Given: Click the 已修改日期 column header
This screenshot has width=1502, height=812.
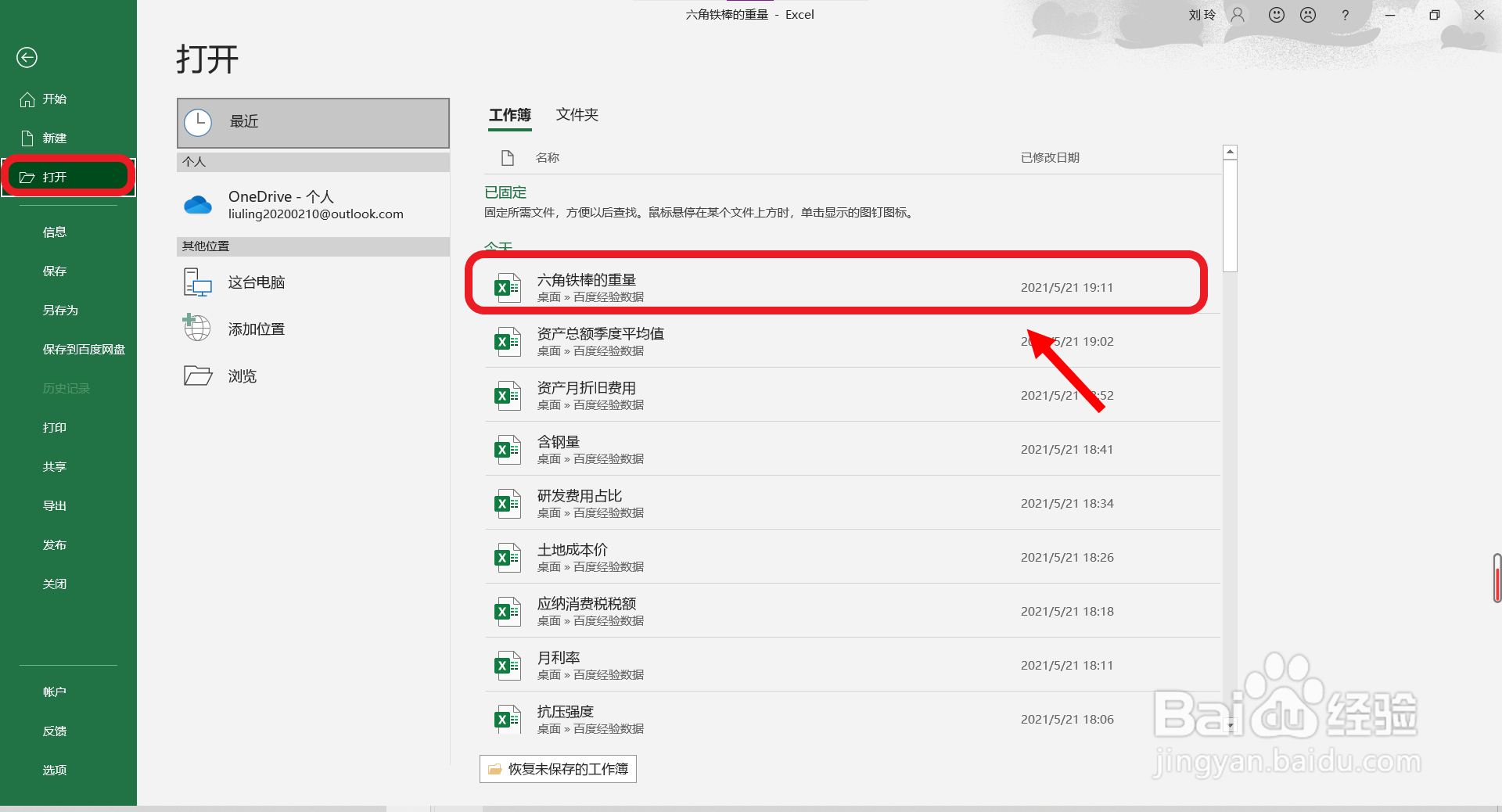Looking at the screenshot, I should pos(1050,157).
